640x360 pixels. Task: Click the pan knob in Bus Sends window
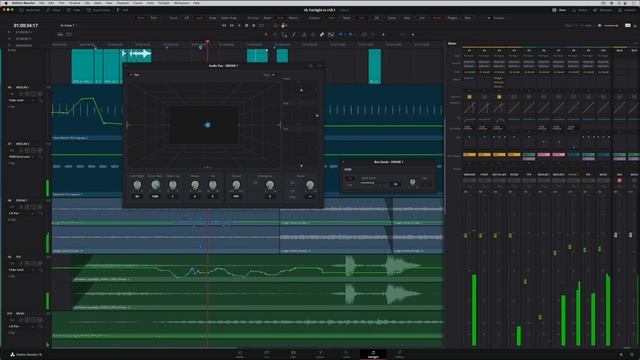[x=412, y=182]
